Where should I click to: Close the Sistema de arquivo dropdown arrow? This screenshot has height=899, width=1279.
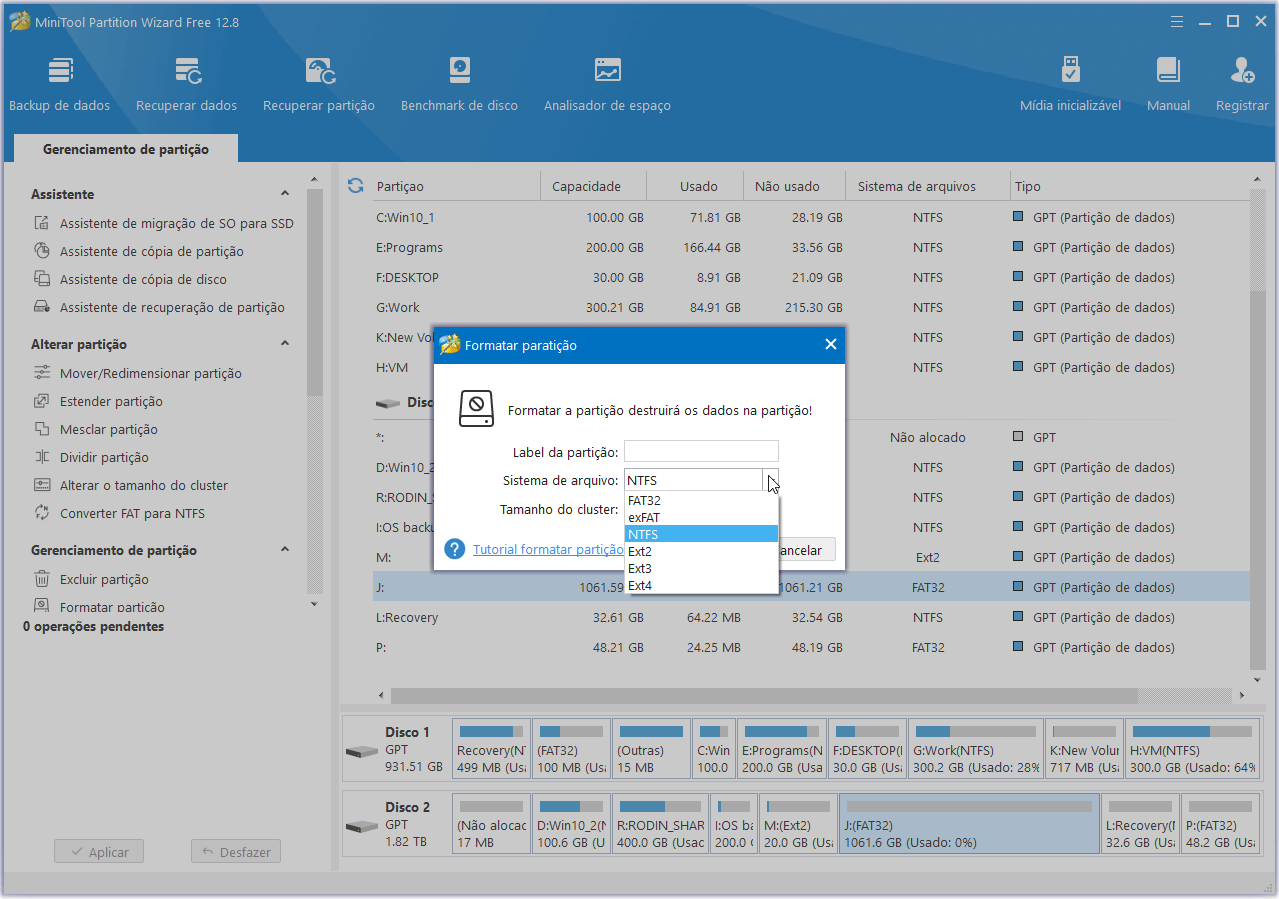(770, 481)
